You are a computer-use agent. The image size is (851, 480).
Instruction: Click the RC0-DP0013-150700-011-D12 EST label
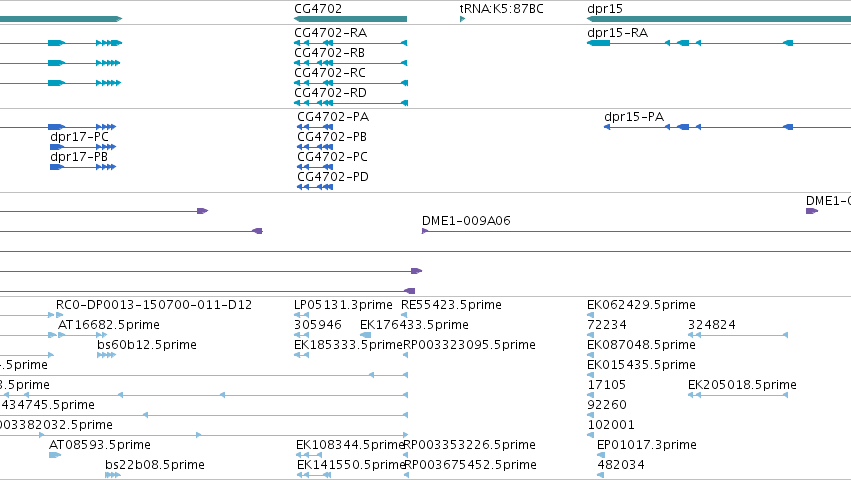click(154, 305)
